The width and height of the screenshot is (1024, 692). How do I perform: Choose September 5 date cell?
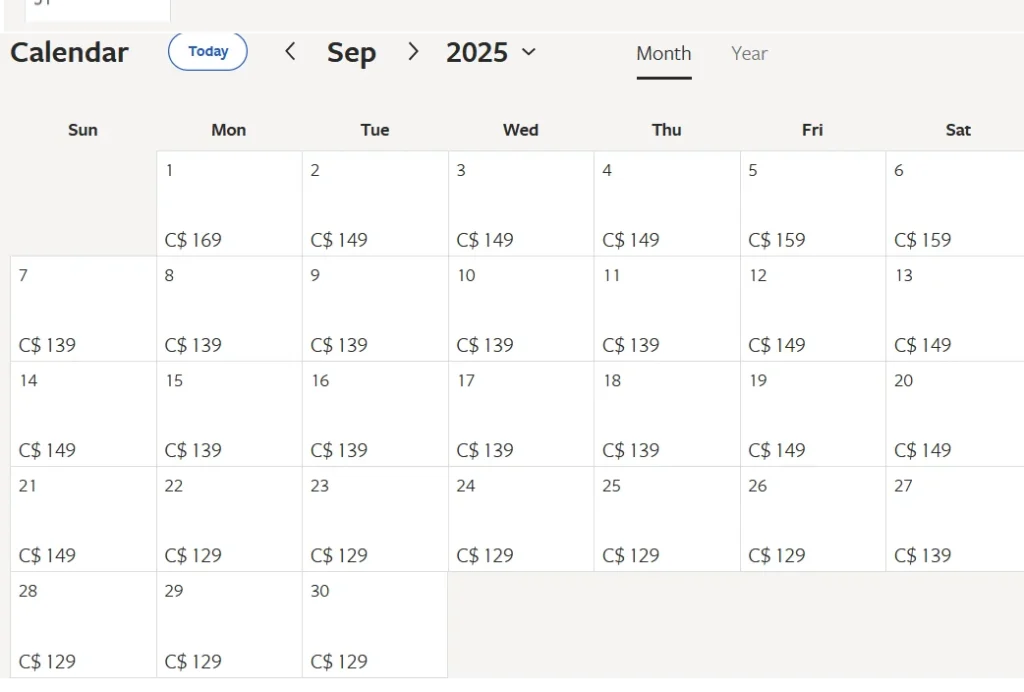coord(813,204)
